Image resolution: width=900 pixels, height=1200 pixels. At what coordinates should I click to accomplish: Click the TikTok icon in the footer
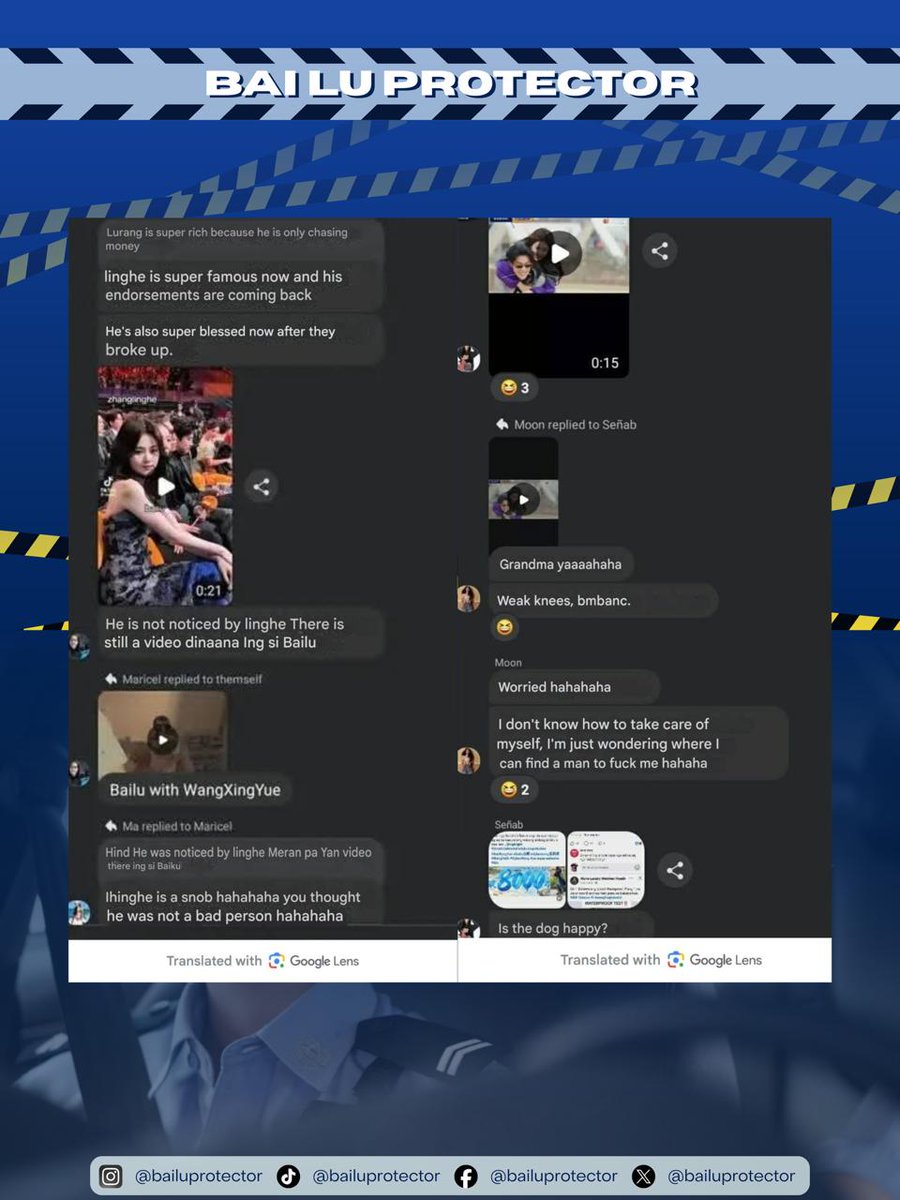point(290,1176)
